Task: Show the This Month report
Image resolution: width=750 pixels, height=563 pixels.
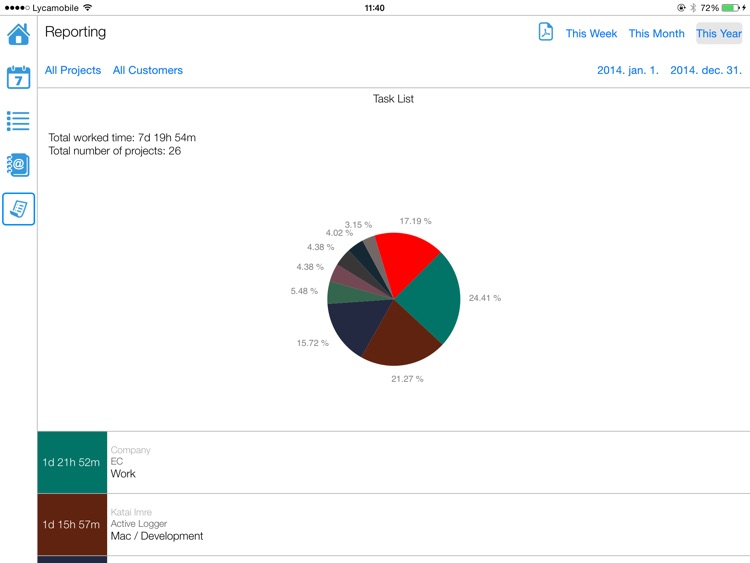Action: 656,33
